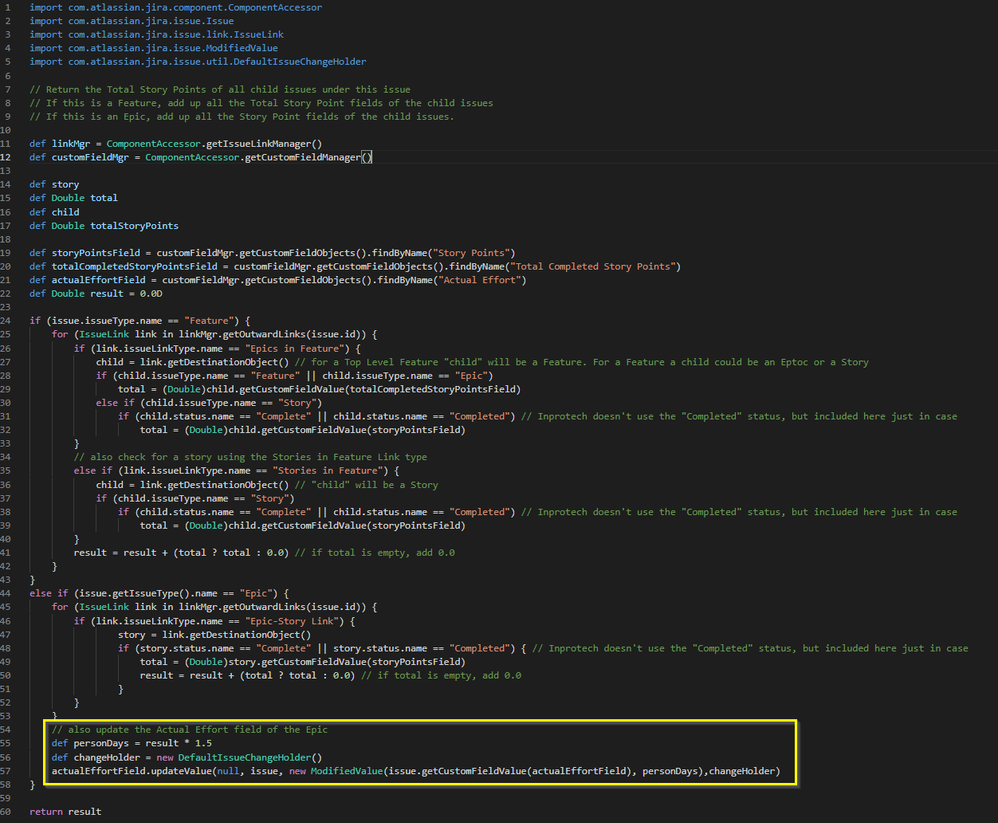The image size is (998, 823).
Task: Click line number 44 in gutter
Action: 5,593
